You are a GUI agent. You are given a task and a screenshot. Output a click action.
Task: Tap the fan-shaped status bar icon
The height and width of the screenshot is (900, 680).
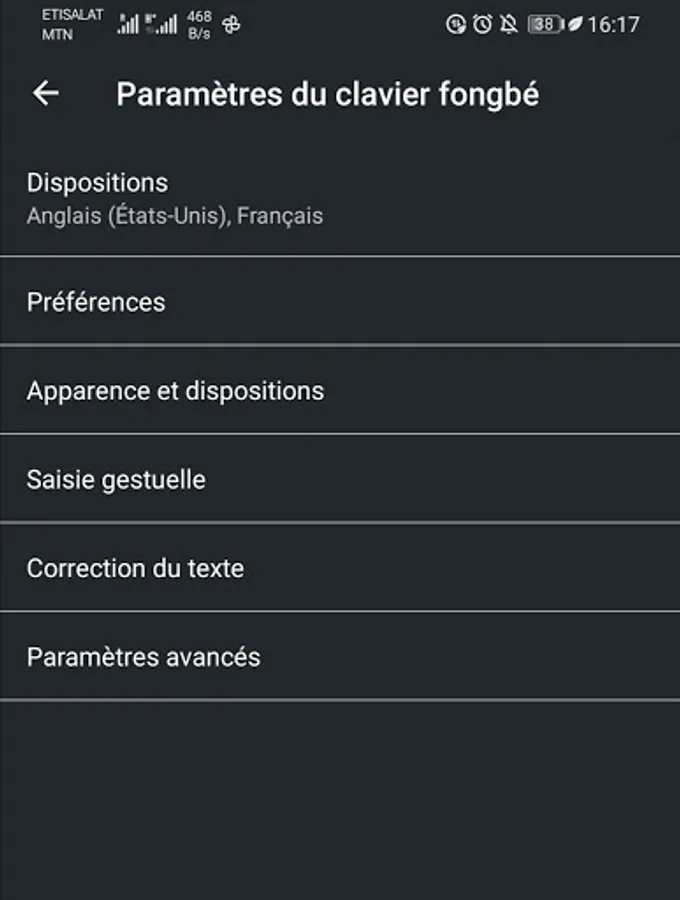point(231,24)
